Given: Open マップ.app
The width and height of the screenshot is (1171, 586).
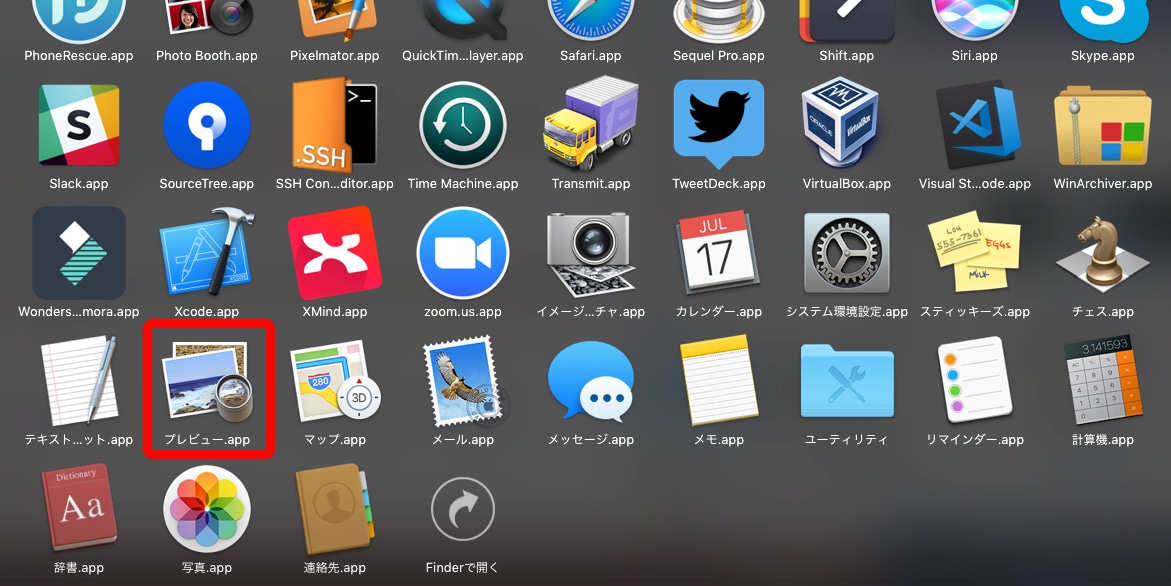Looking at the screenshot, I should [x=335, y=381].
